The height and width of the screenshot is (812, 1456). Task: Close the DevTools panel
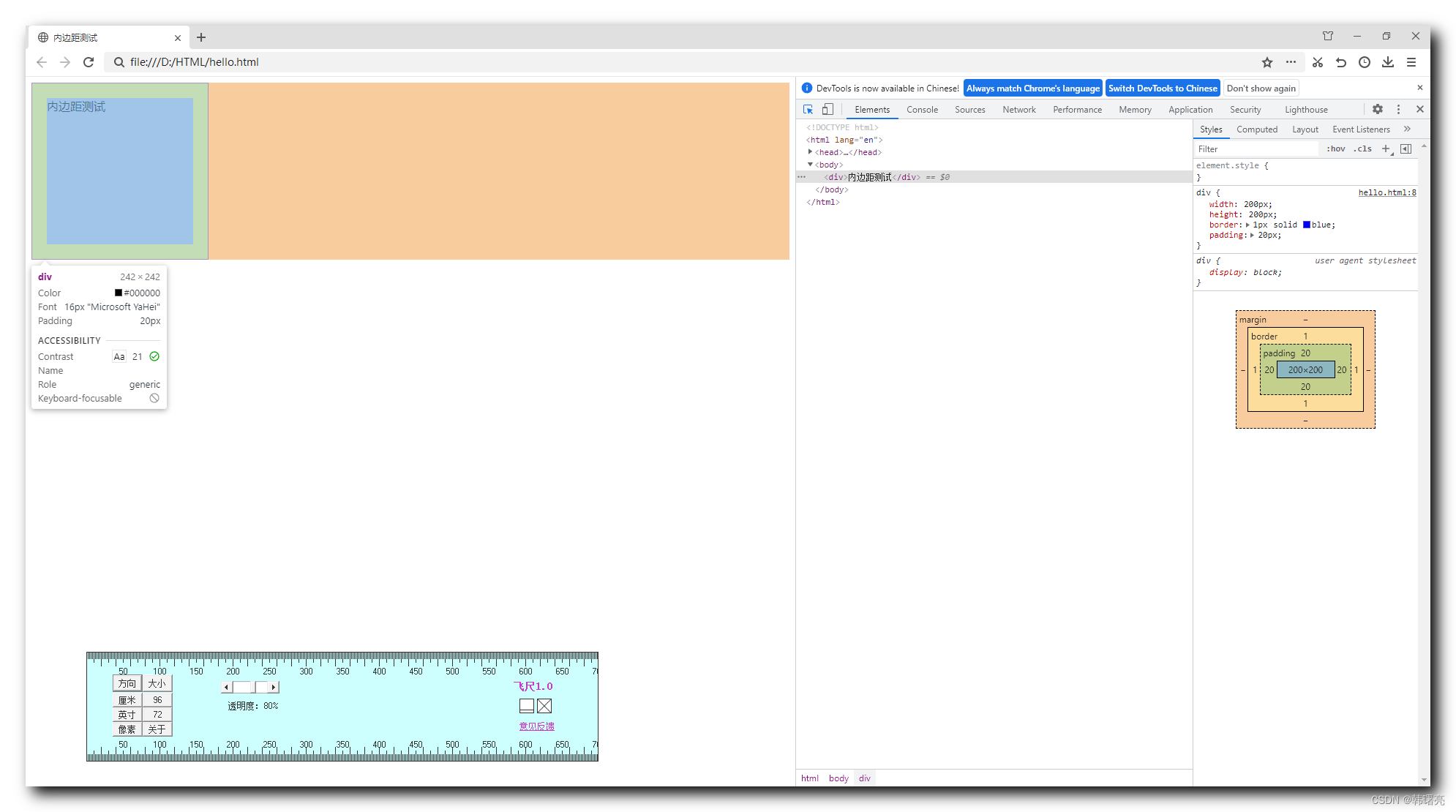[x=1420, y=110]
